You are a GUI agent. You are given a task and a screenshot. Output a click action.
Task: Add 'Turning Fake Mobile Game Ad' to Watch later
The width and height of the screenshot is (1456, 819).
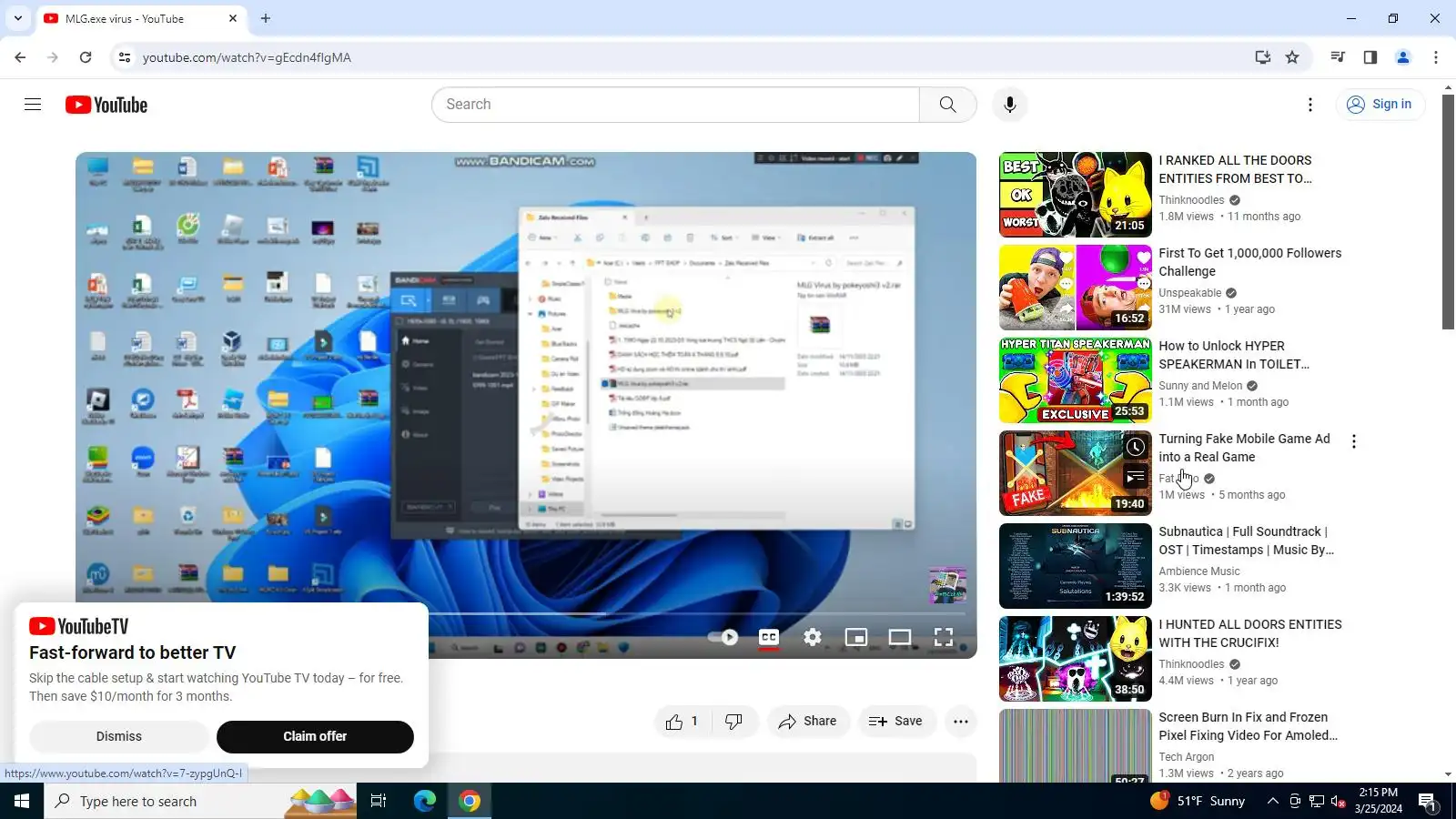1136,447
